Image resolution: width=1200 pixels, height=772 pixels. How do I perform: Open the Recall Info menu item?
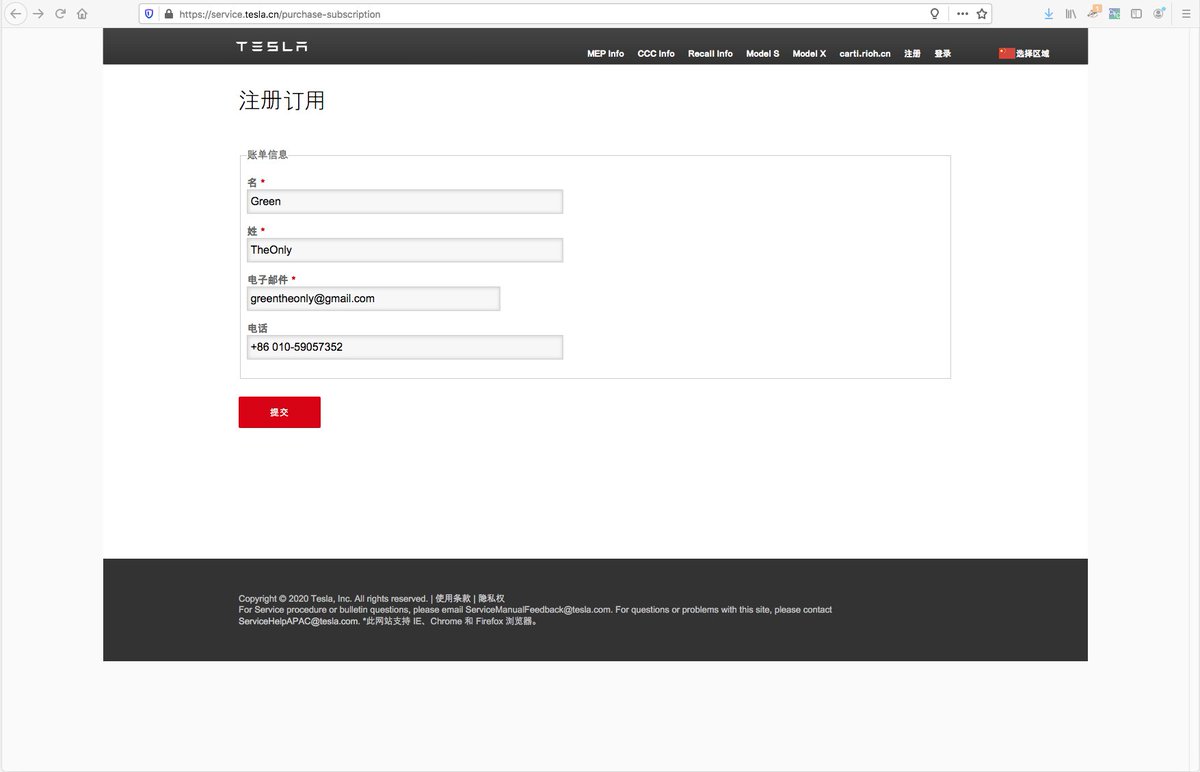click(710, 54)
